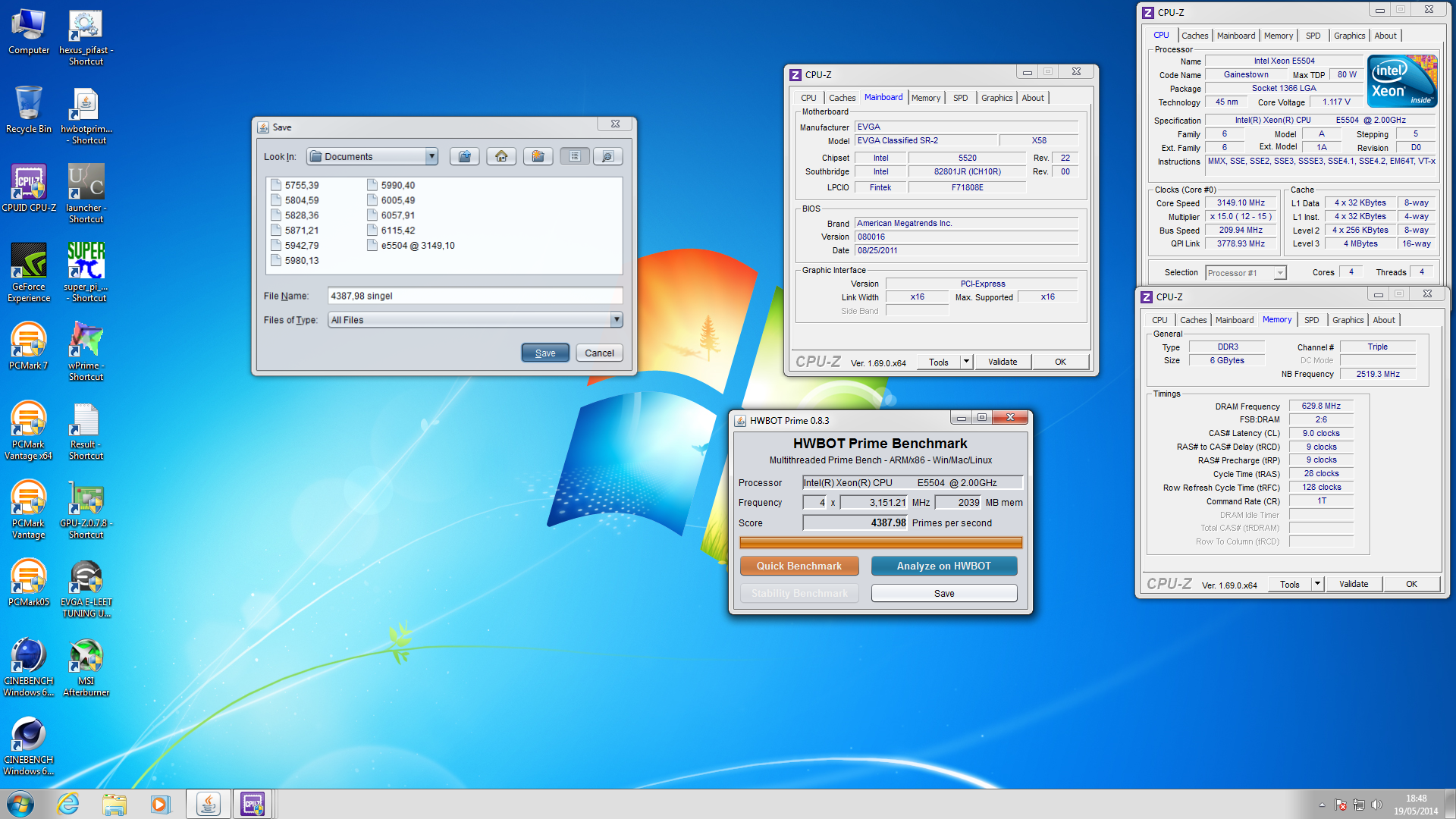Open CPUID CPU-Z desktop icon
The width and height of the screenshot is (1456, 819).
coord(29,188)
